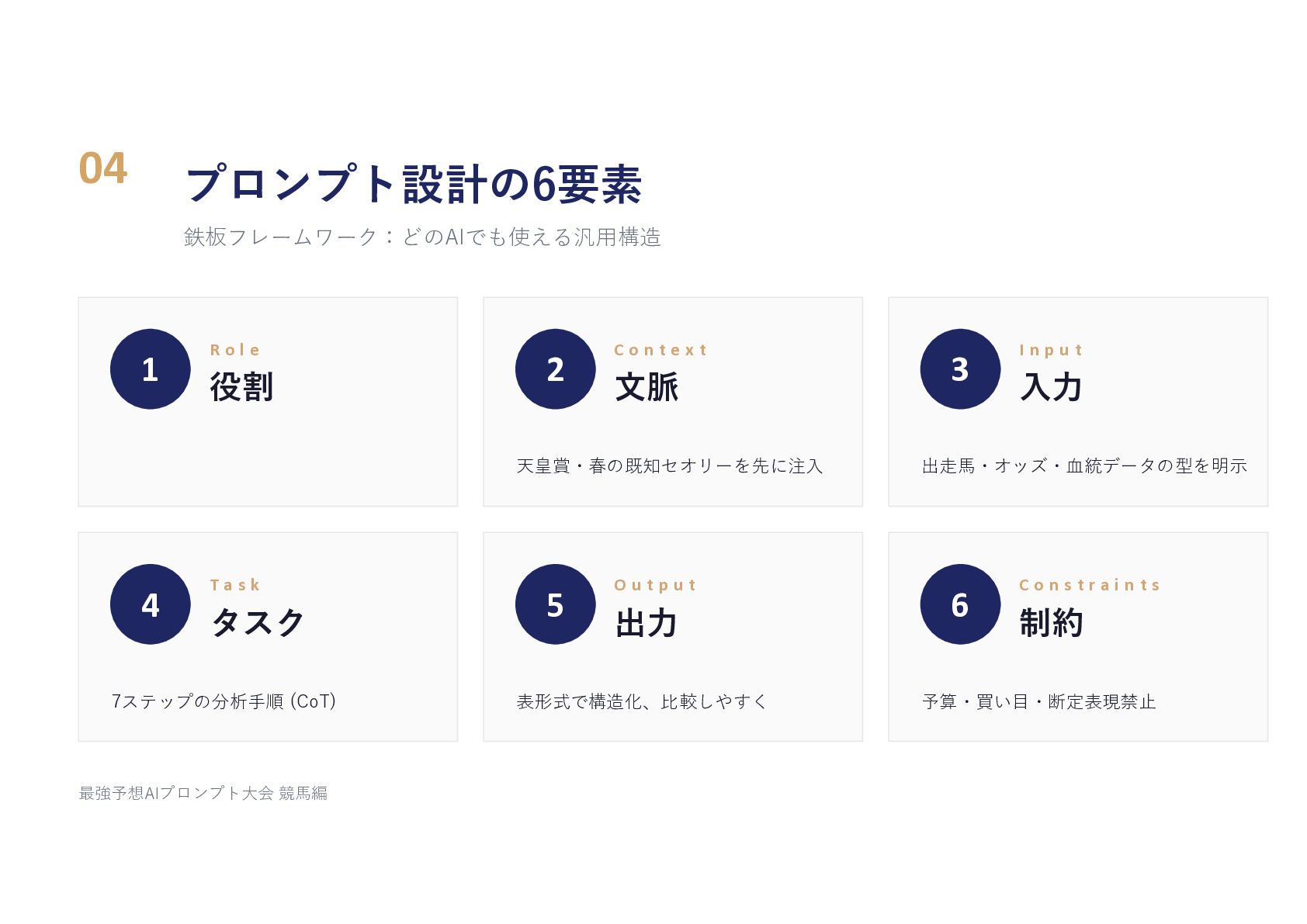Select the 予算・買い目・断定表現禁止 text
The image size is (1307, 924).
1038,701
